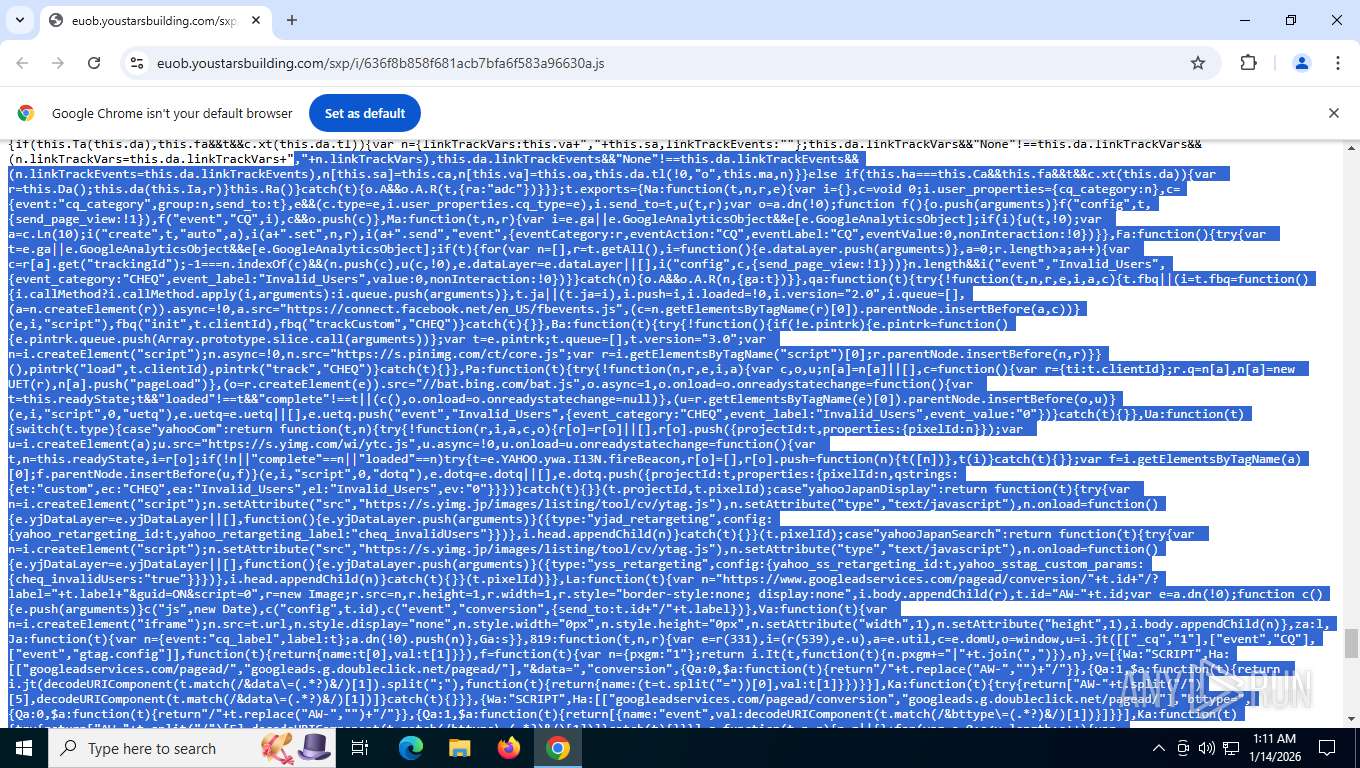Open volume control tray icon

1207,748
